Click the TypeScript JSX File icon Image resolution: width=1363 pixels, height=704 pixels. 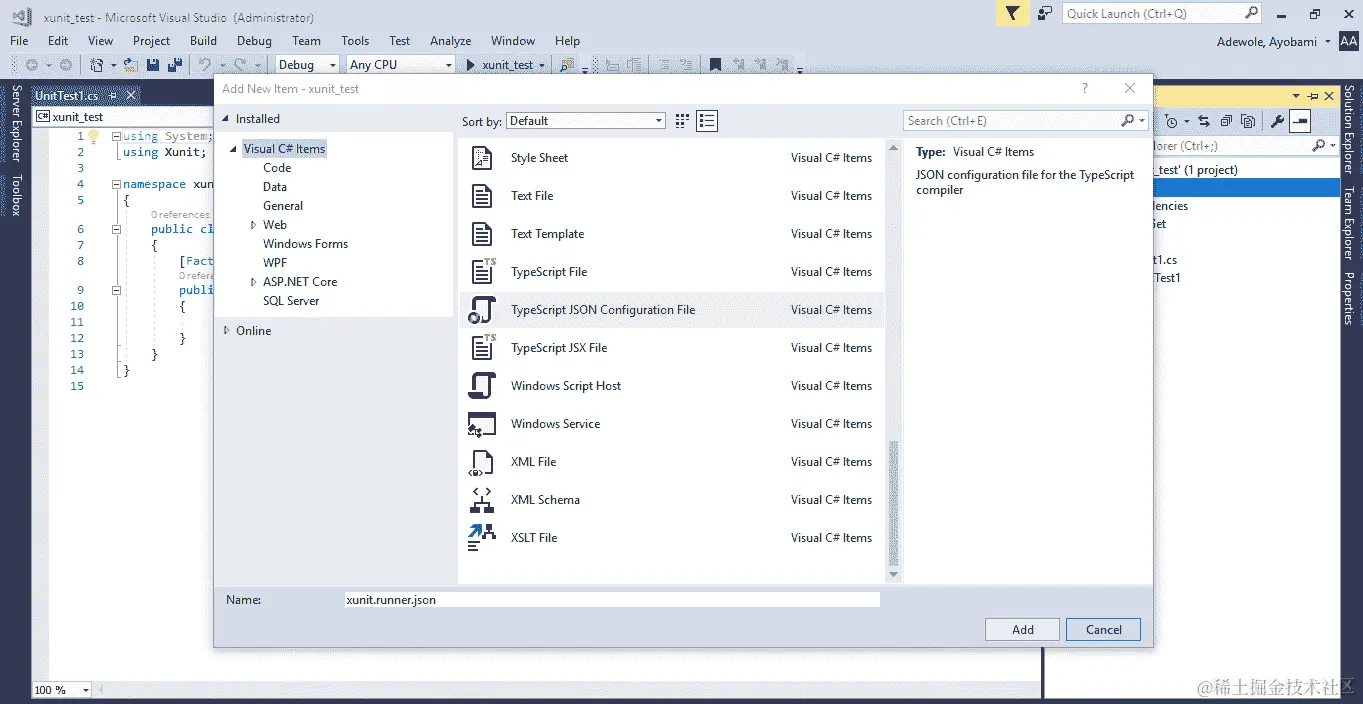[x=482, y=348]
